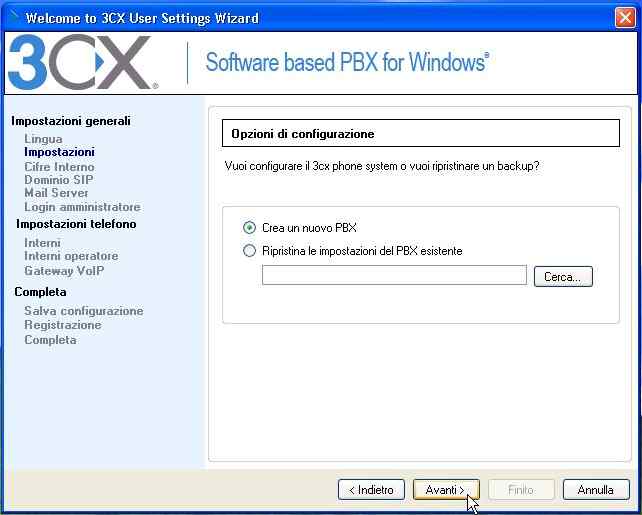Close the 3CX User Settings Wizard window
Screen dimensions: 642x515
click(x=625, y=18)
